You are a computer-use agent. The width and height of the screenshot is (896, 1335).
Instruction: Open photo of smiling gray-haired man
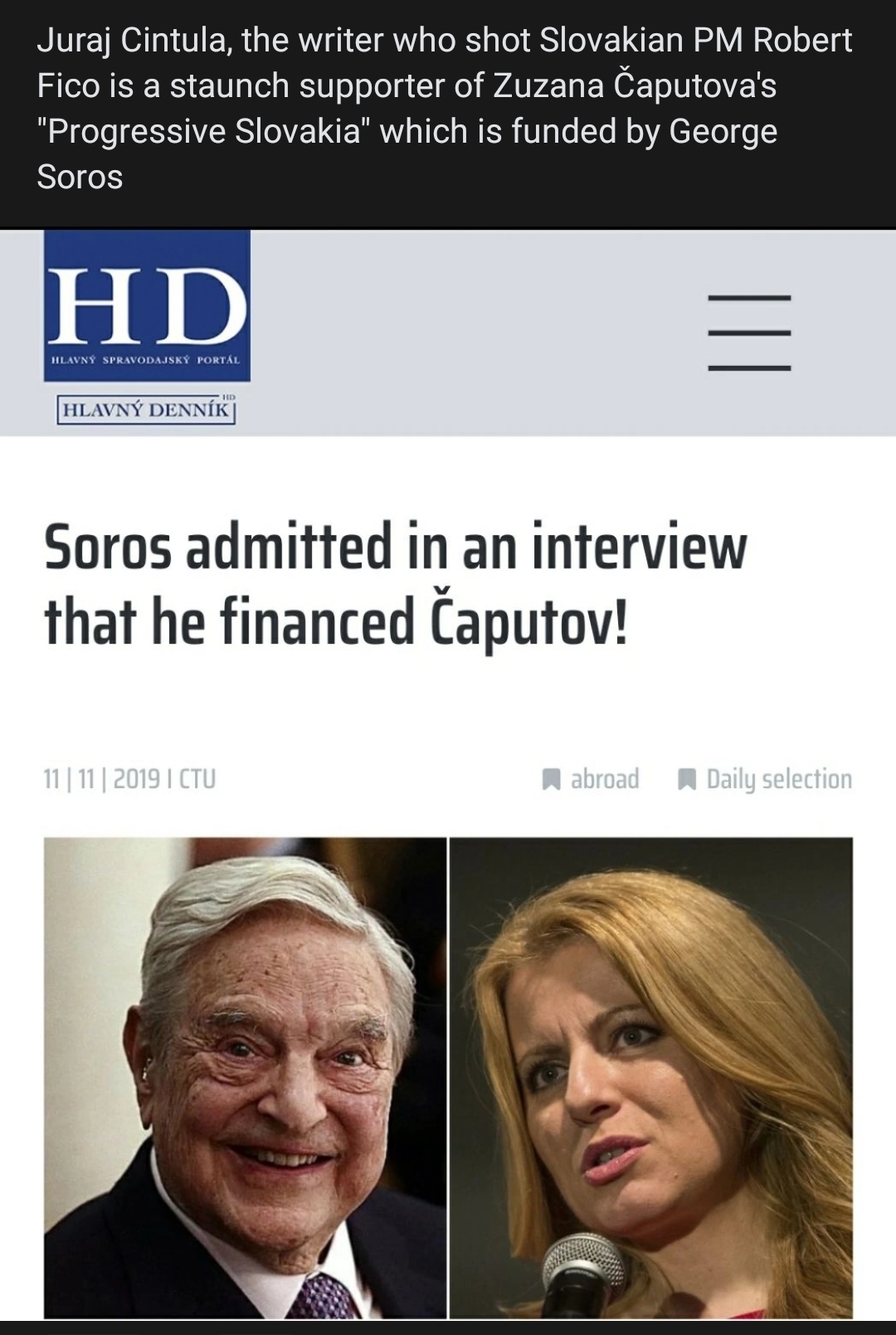[245, 1078]
